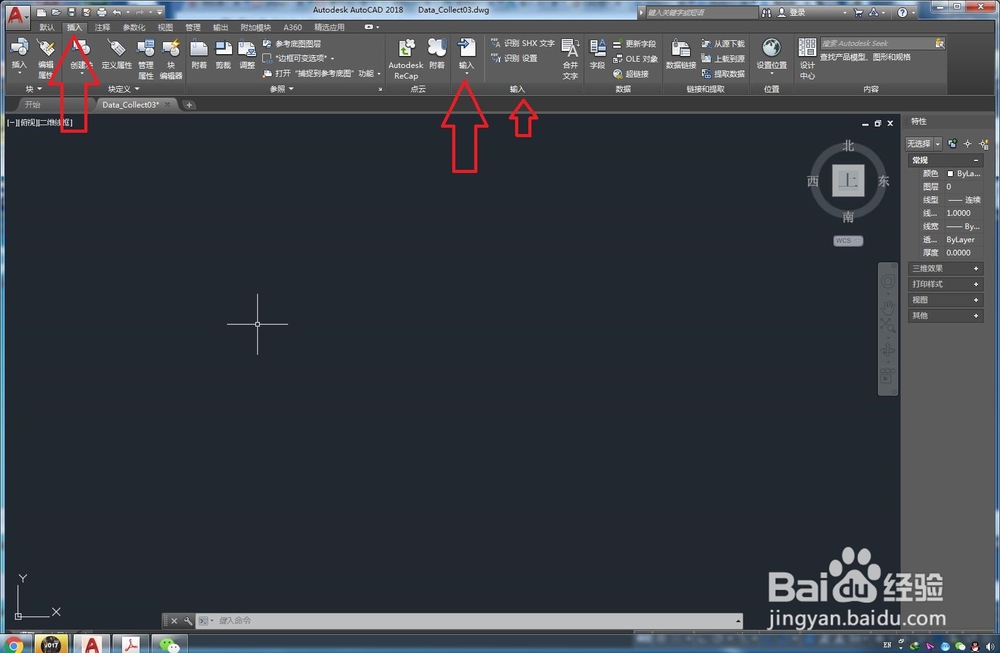
Task: Add a new drawing tab with plus button
Action: point(189,105)
